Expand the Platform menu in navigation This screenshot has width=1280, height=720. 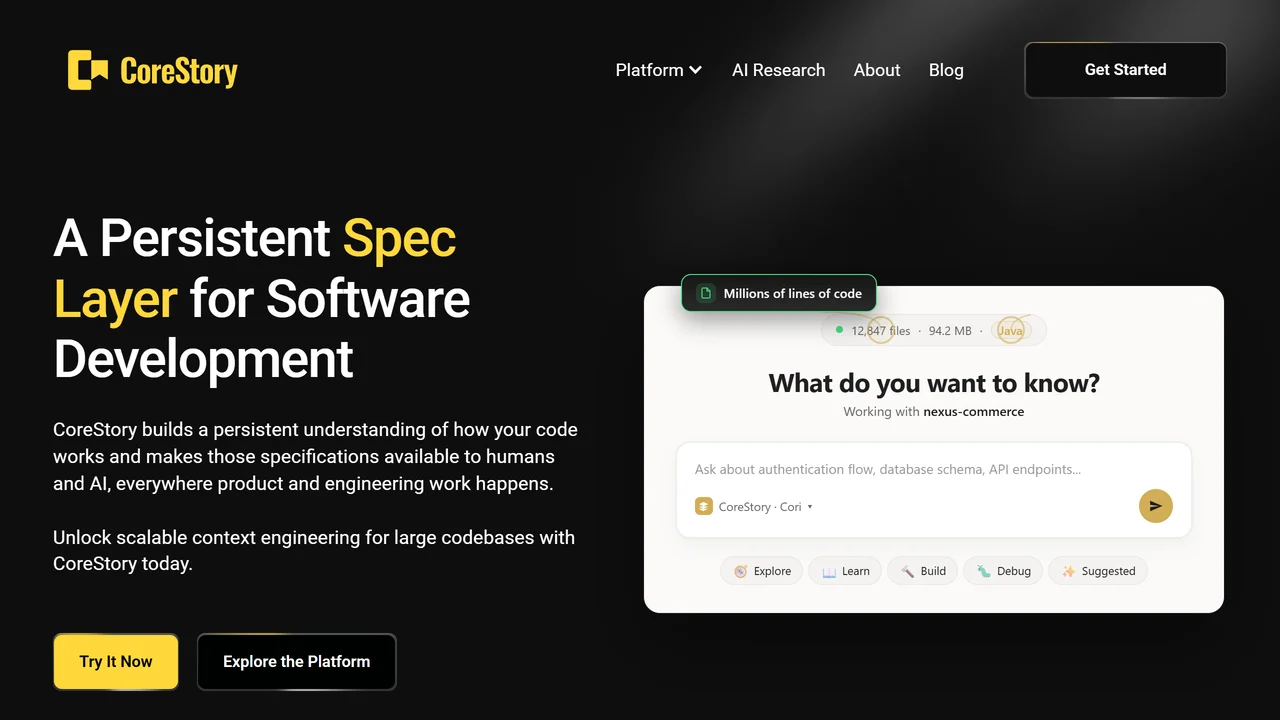[659, 70]
